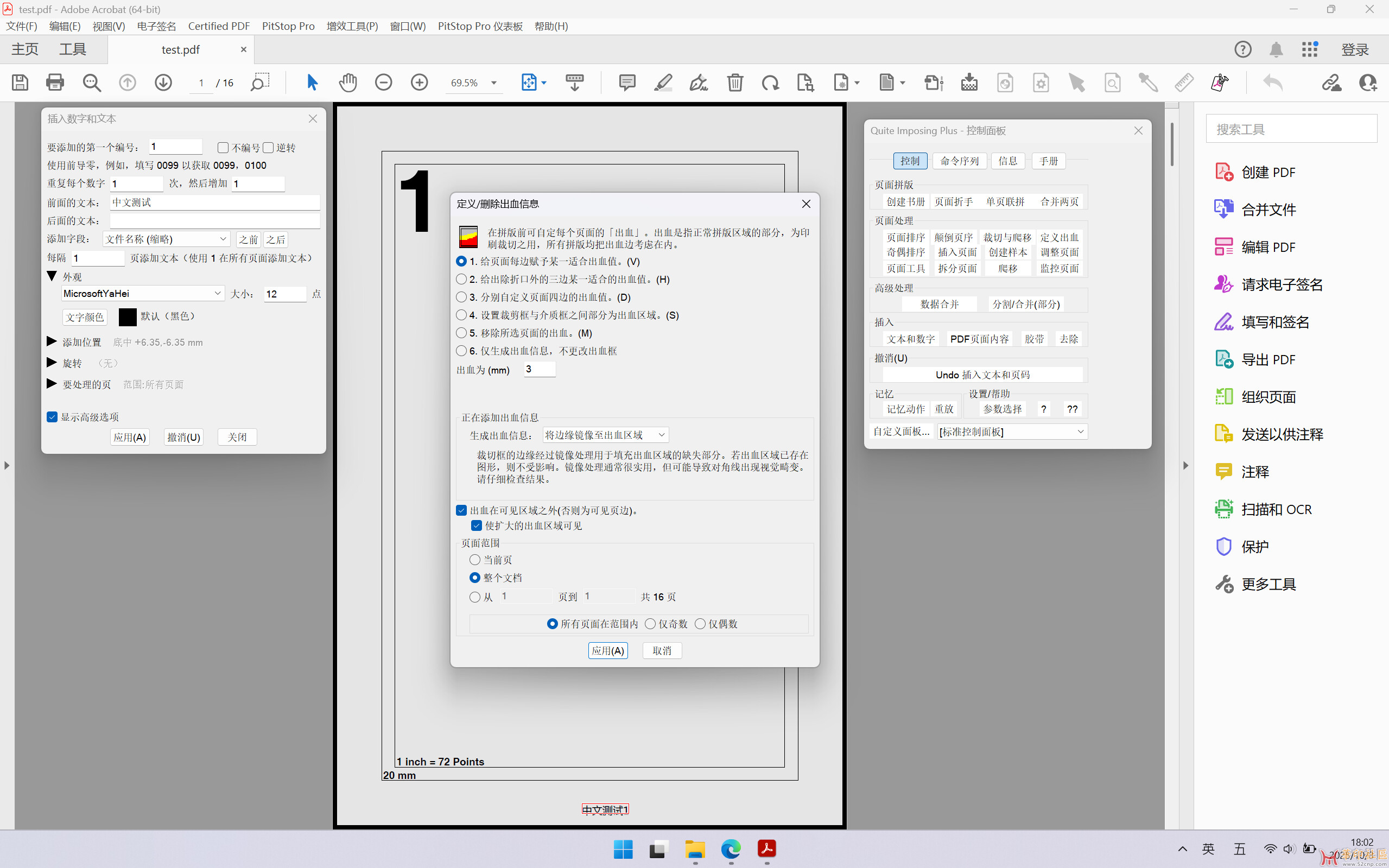Open the MicrosoftYaHei font dropdown
This screenshot has width=1389, height=868.
[142, 293]
